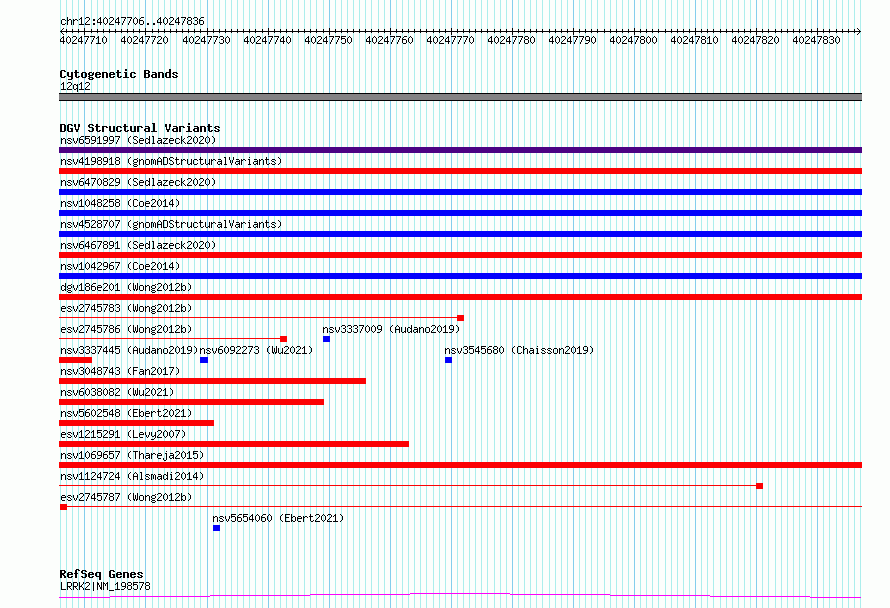Select the red nsv3048743 variant bar
The height and width of the screenshot is (608, 890).
pos(212,381)
